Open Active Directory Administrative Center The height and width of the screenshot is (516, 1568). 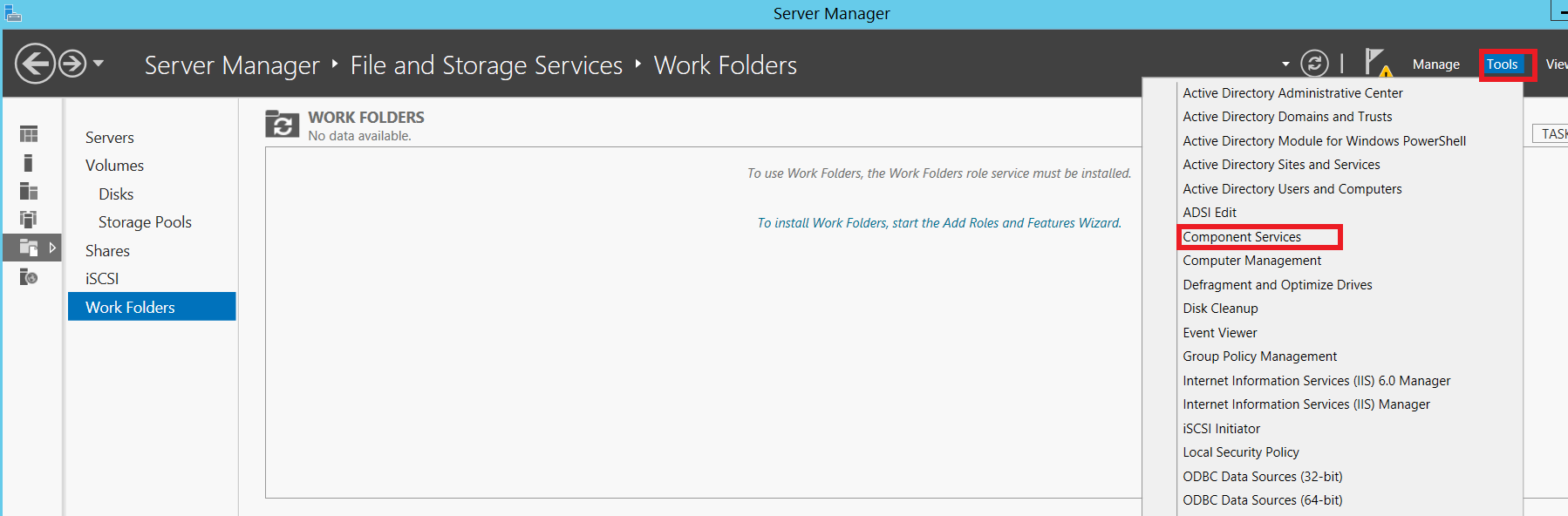point(1292,93)
